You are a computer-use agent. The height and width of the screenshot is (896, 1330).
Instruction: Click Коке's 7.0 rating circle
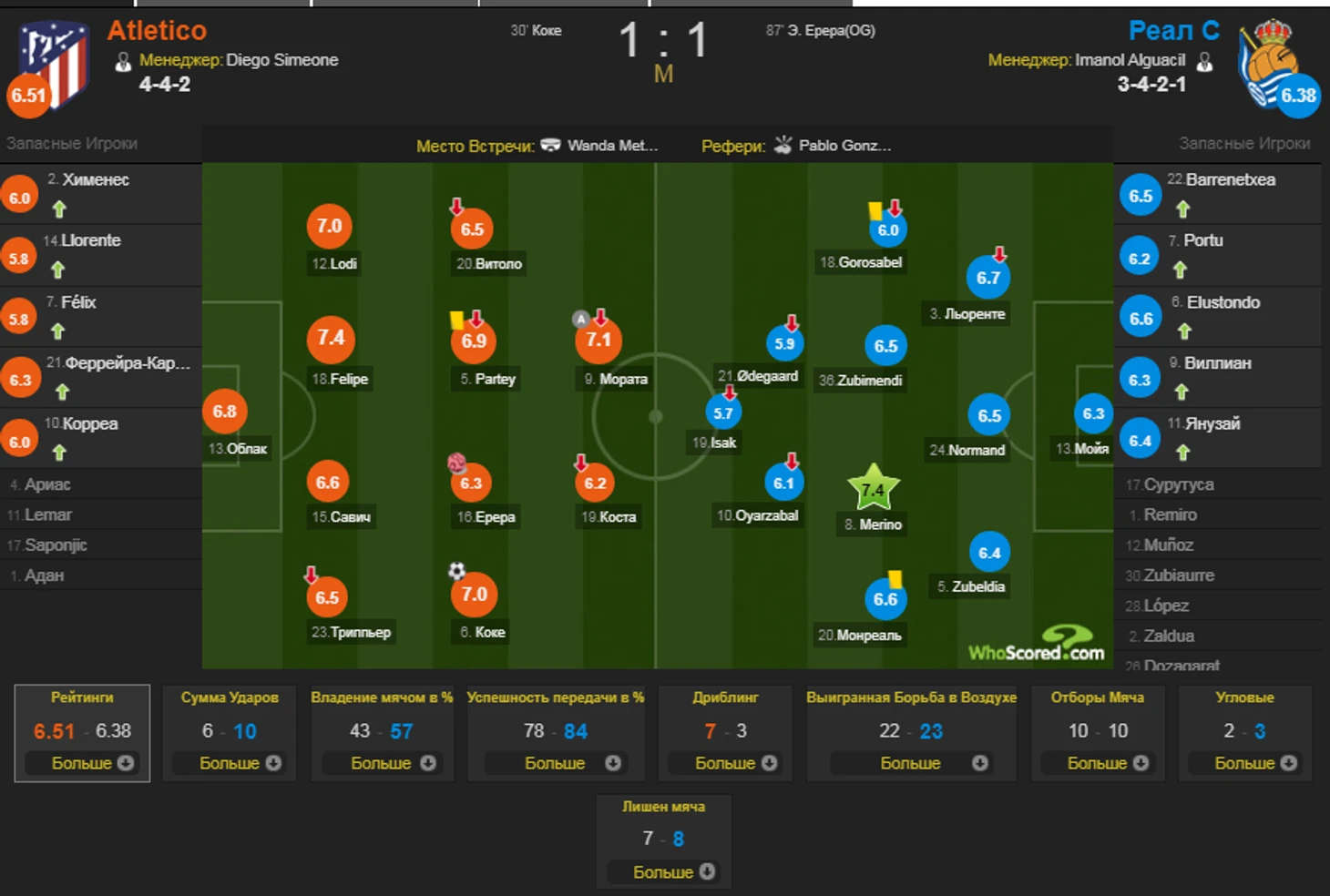click(x=474, y=594)
